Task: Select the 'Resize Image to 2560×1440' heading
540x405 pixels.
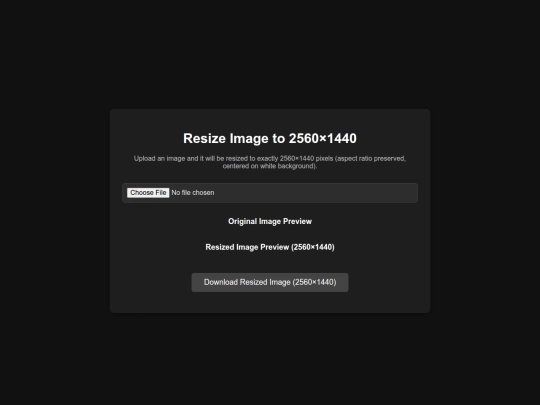Action: click(270, 138)
